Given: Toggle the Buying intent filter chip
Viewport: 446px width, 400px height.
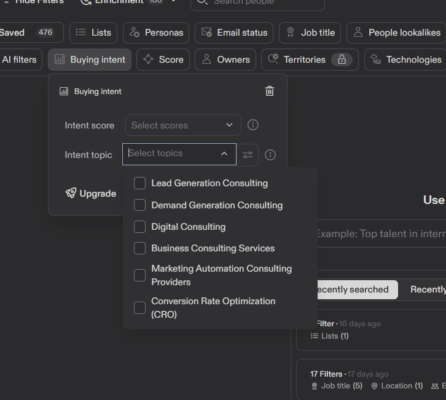Looking at the screenshot, I should click(90, 60).
